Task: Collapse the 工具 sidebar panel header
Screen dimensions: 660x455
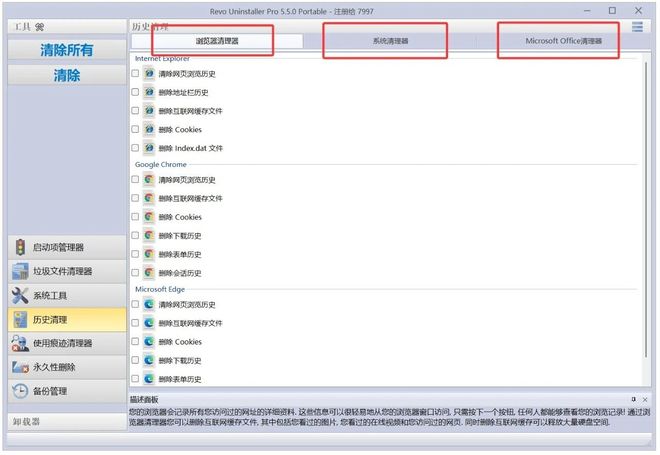Action: click(x=67, y=27)
